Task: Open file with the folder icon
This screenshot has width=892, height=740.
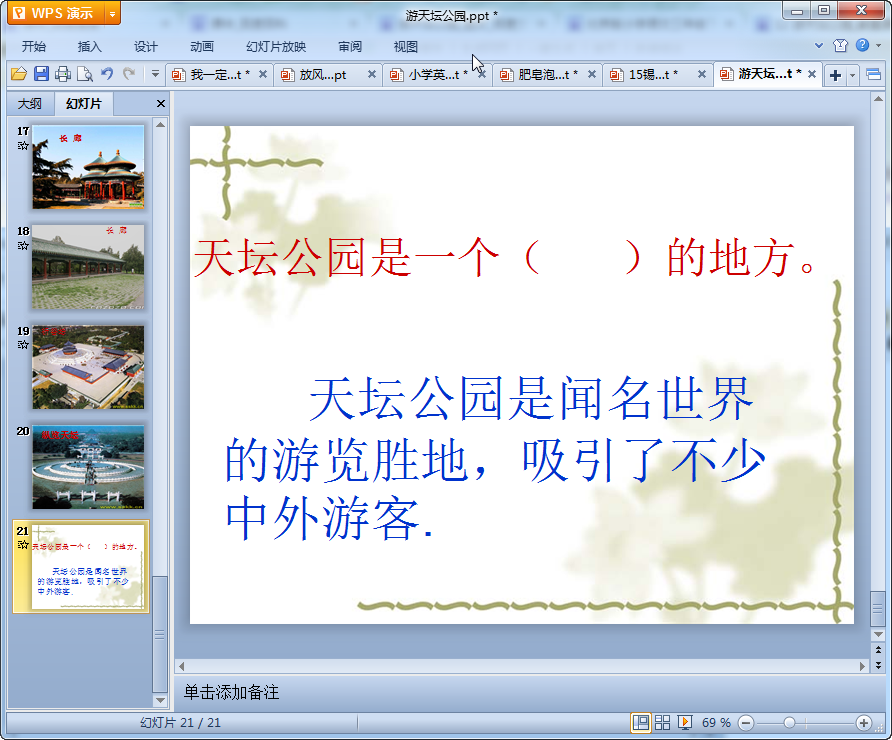Action: click(x=19, y=74)
